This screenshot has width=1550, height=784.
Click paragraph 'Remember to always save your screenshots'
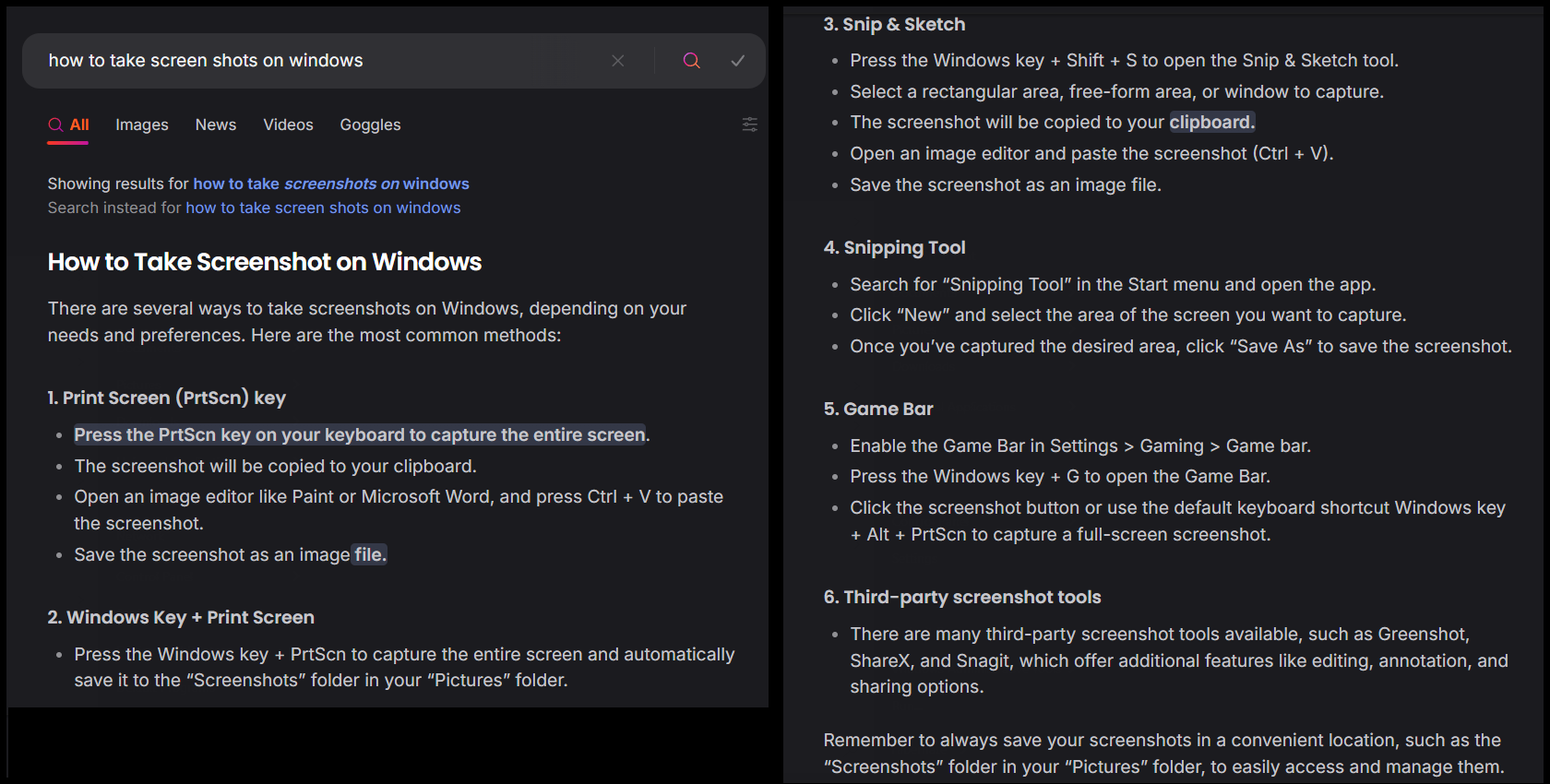coord(1163,754)
